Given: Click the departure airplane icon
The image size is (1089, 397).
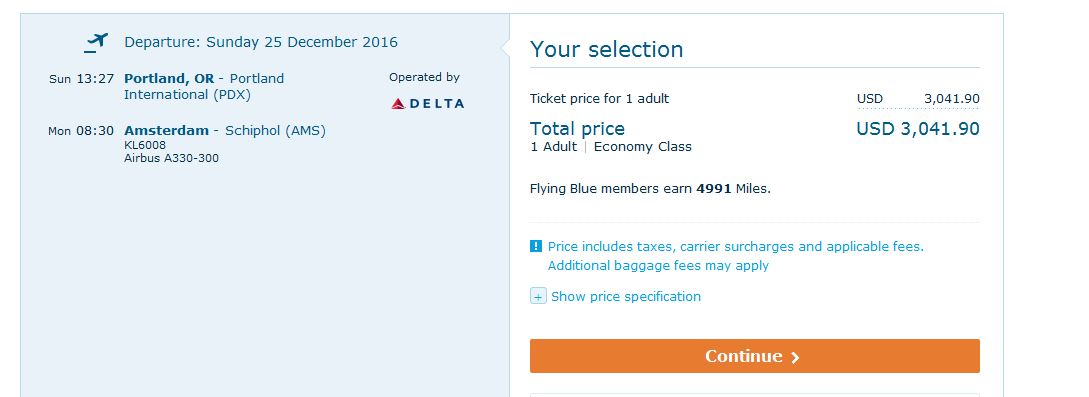Looking at the screenshot, I should point(97,42).
